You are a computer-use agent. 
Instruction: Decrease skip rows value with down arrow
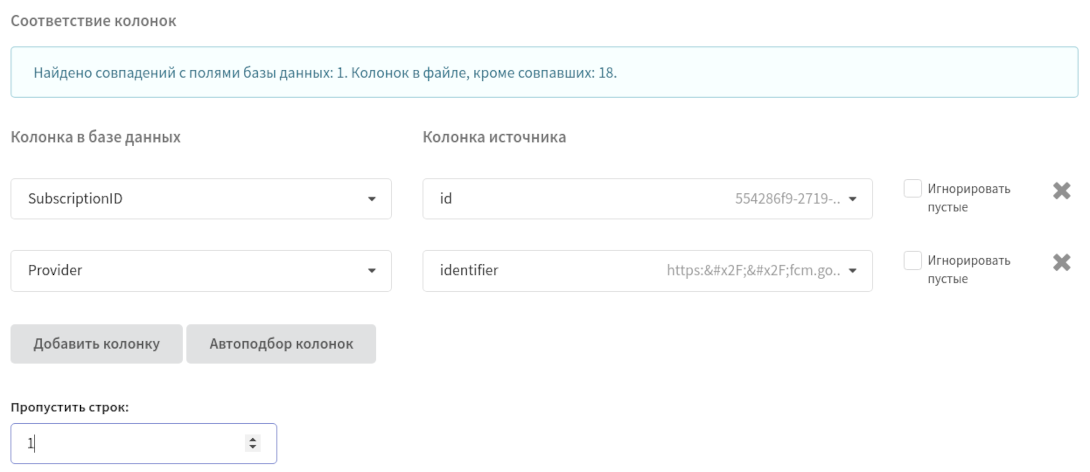tap(253, 446)
